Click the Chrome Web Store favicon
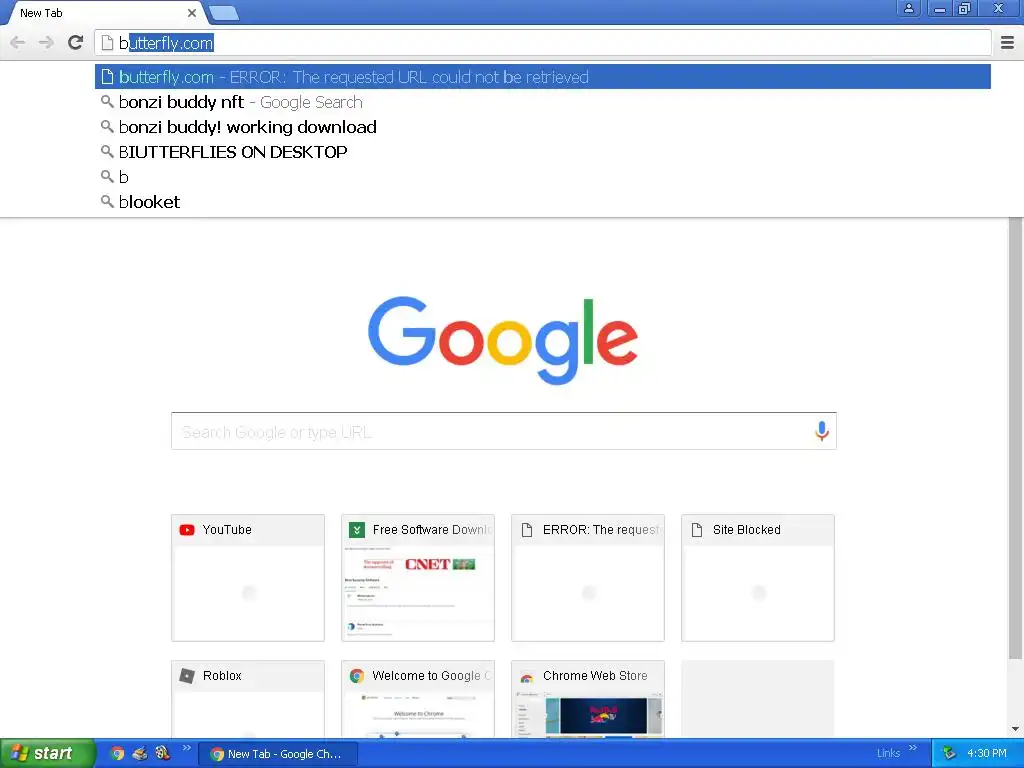Image resolution: width=1024 pixels, height=768 pixels. click(x=526, y=677)
